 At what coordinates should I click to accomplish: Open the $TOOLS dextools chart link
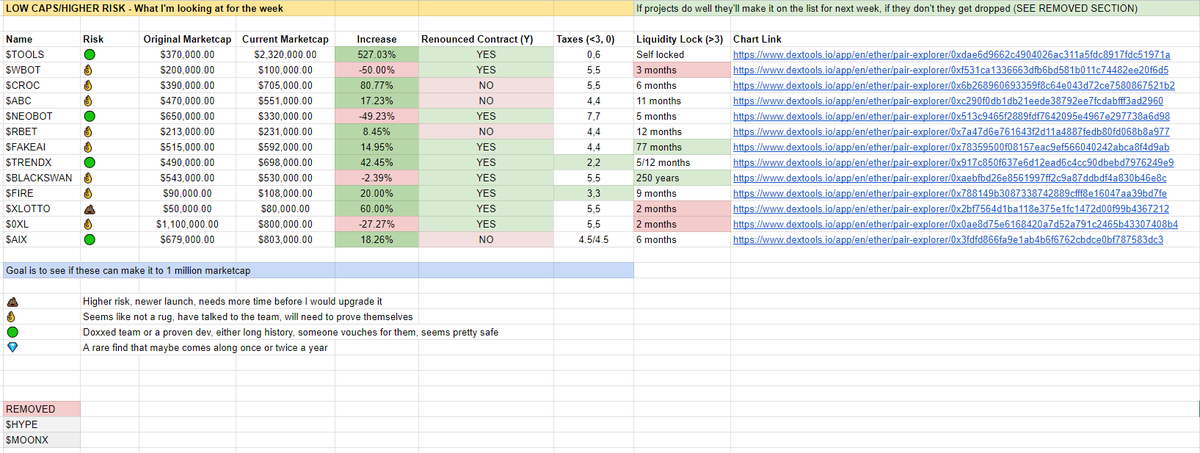pyautogui.click(x=952, y=55)
